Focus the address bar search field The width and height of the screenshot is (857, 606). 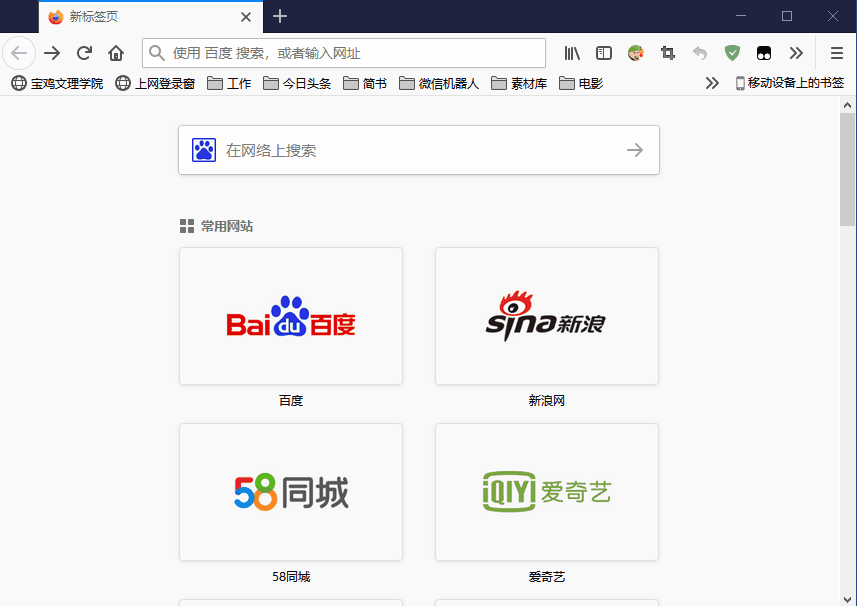click(x=344, y=53)
